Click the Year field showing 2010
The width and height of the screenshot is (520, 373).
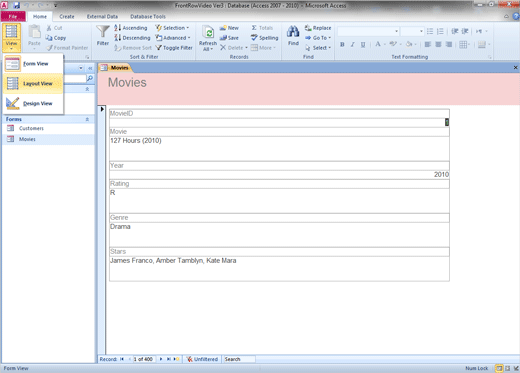[x=279, y=175]
